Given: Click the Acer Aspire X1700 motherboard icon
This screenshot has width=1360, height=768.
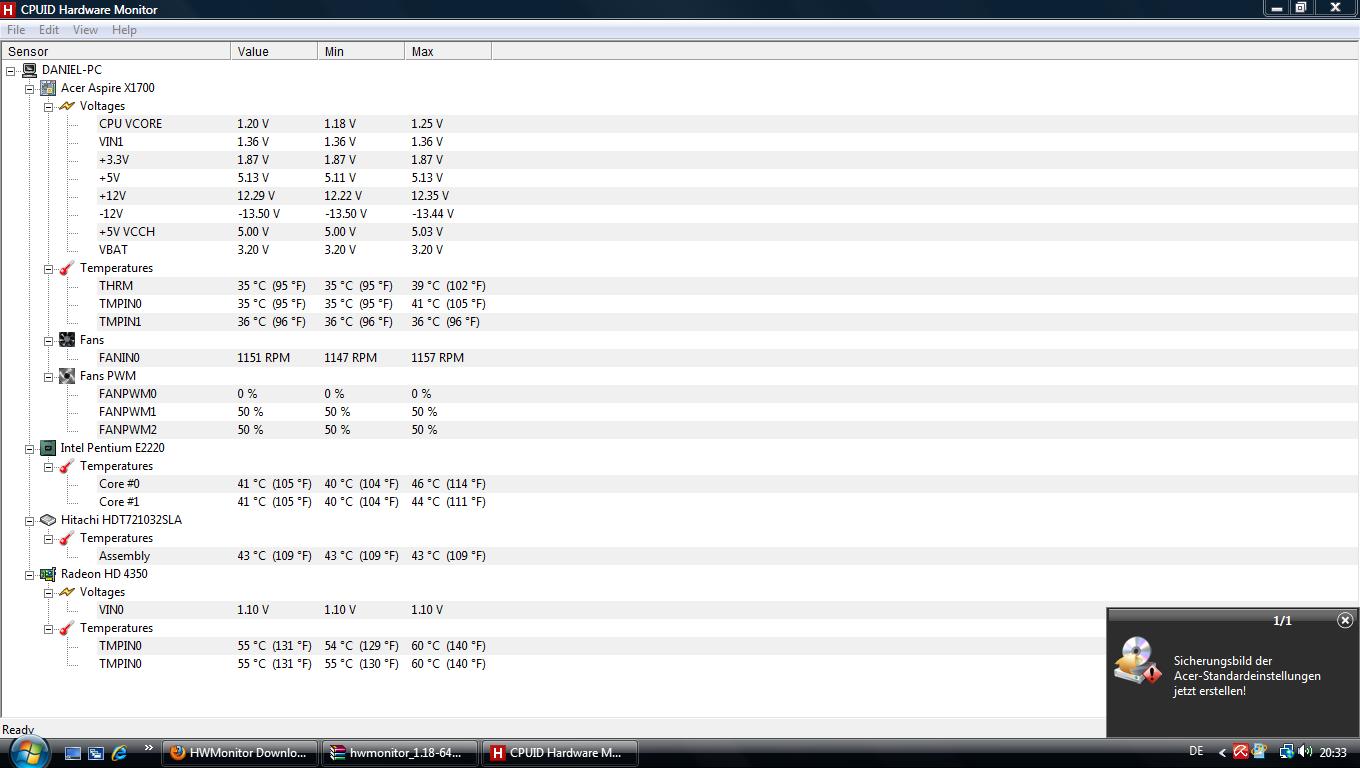Looking at the screenshot, I should [x=48, y=88].
